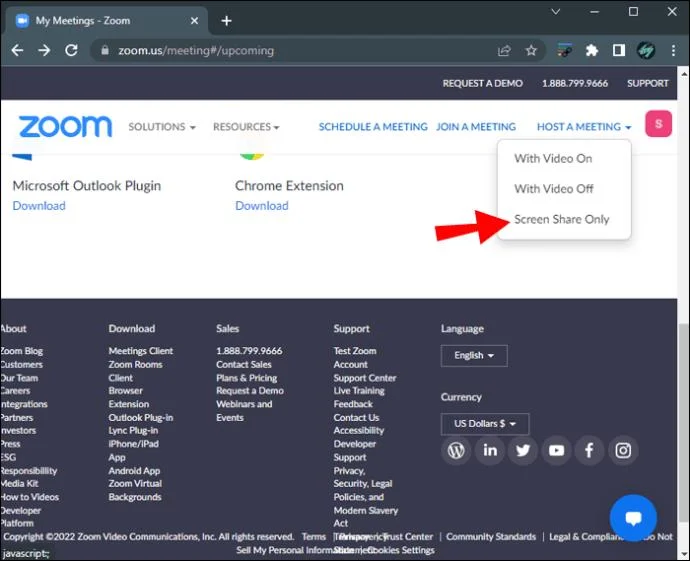Open Outlook Plug-in footer link
The width and height of the screenshot is (690, 561).
141,418
